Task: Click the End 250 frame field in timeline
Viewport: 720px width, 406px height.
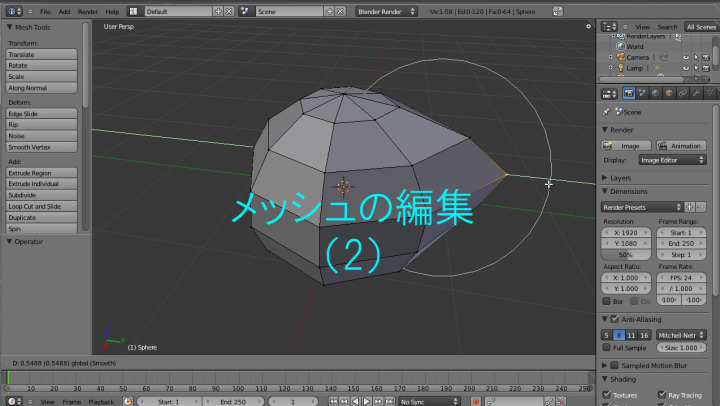Action: 231,401
